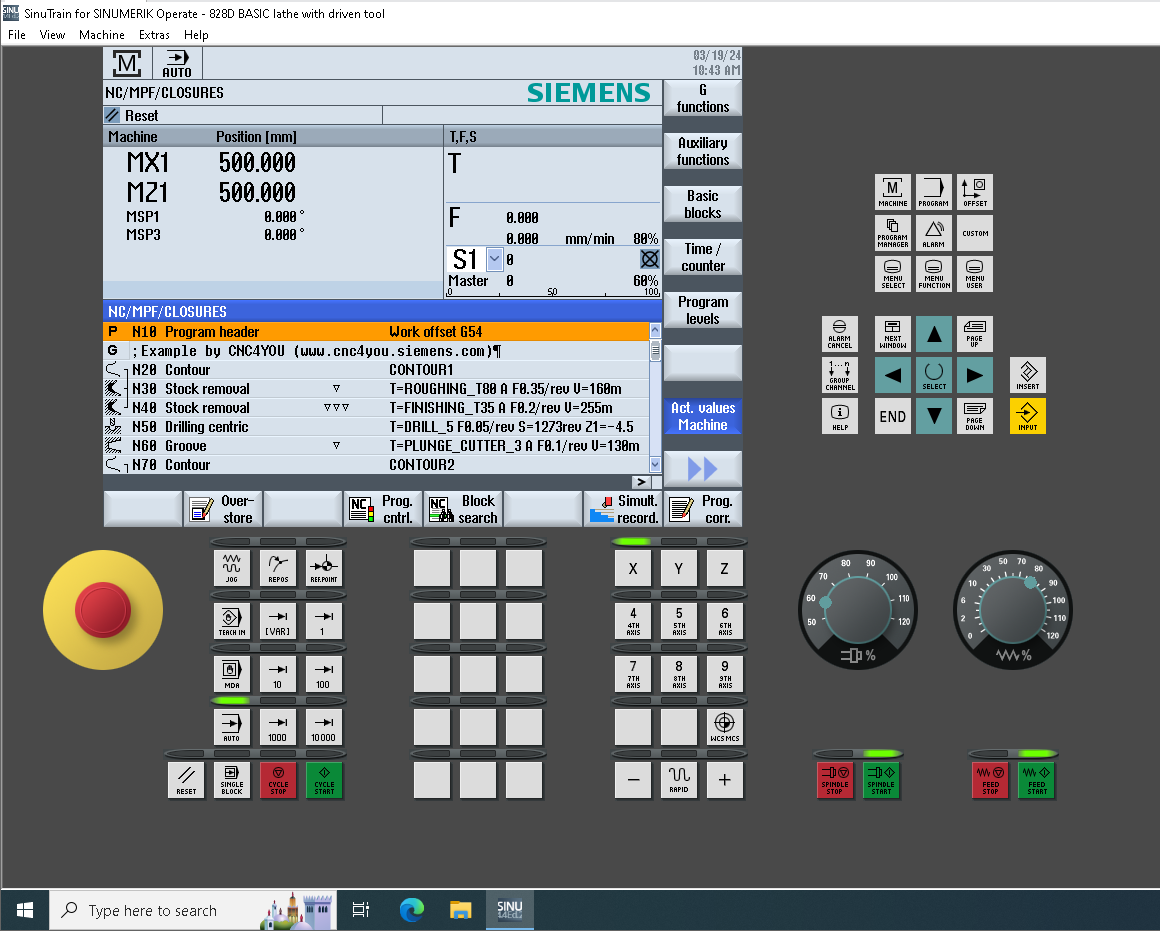Open the PROGRAM MANAGER key
Image resolution: width=1160 pixels, height=931 pixels.
[x=893, y=233]
